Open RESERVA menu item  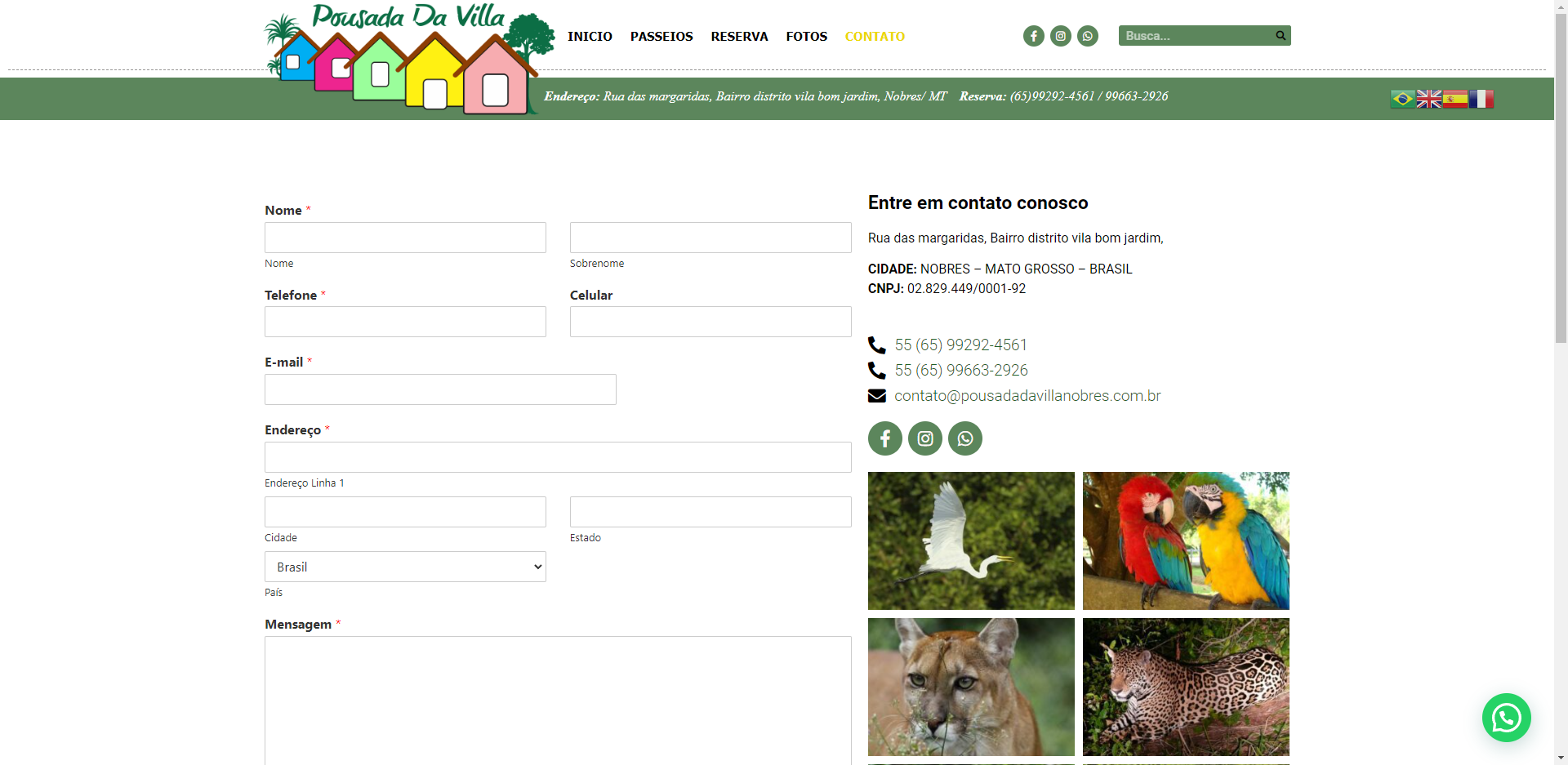[739, 36]
